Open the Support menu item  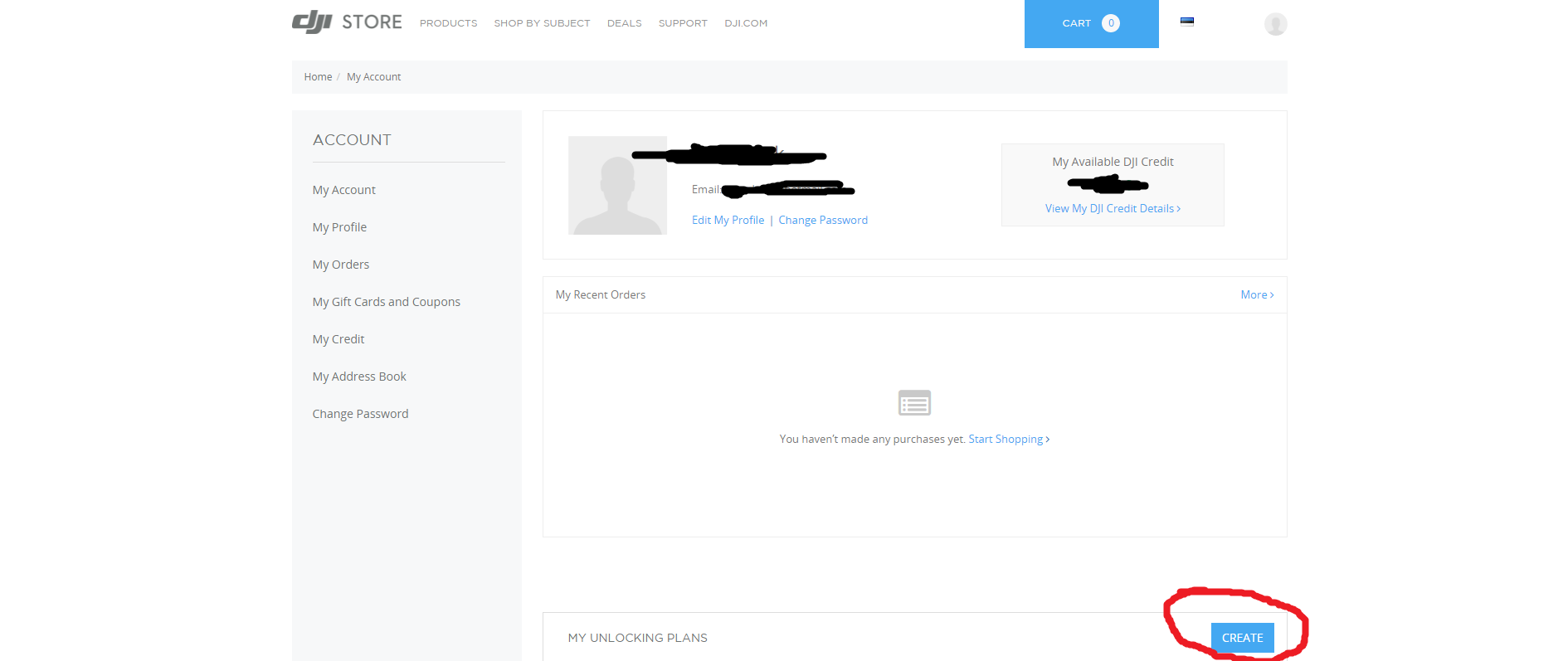(x=683, y=23)
